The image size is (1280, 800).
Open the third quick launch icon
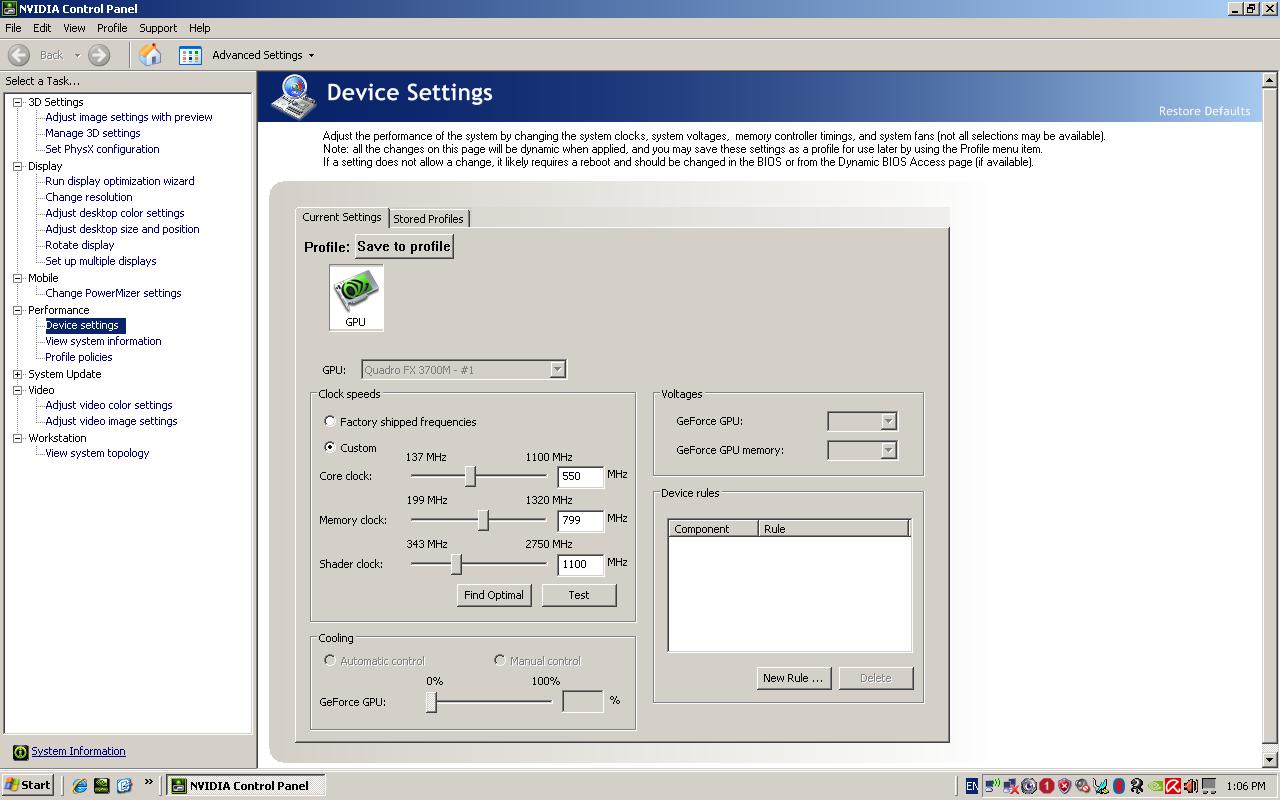(124, 786)
